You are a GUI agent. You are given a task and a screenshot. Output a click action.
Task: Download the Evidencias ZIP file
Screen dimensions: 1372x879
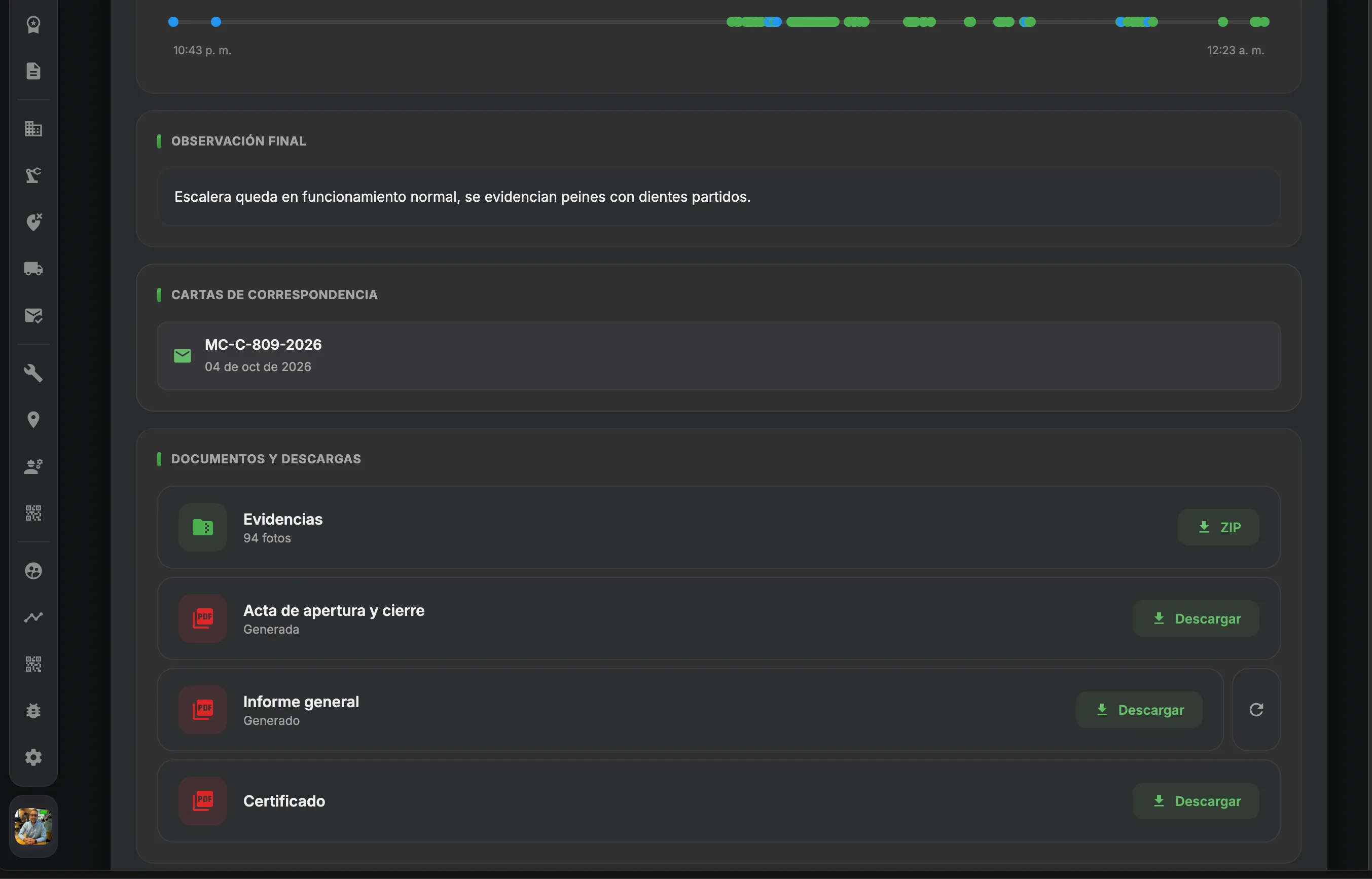tap(1218, 527)
